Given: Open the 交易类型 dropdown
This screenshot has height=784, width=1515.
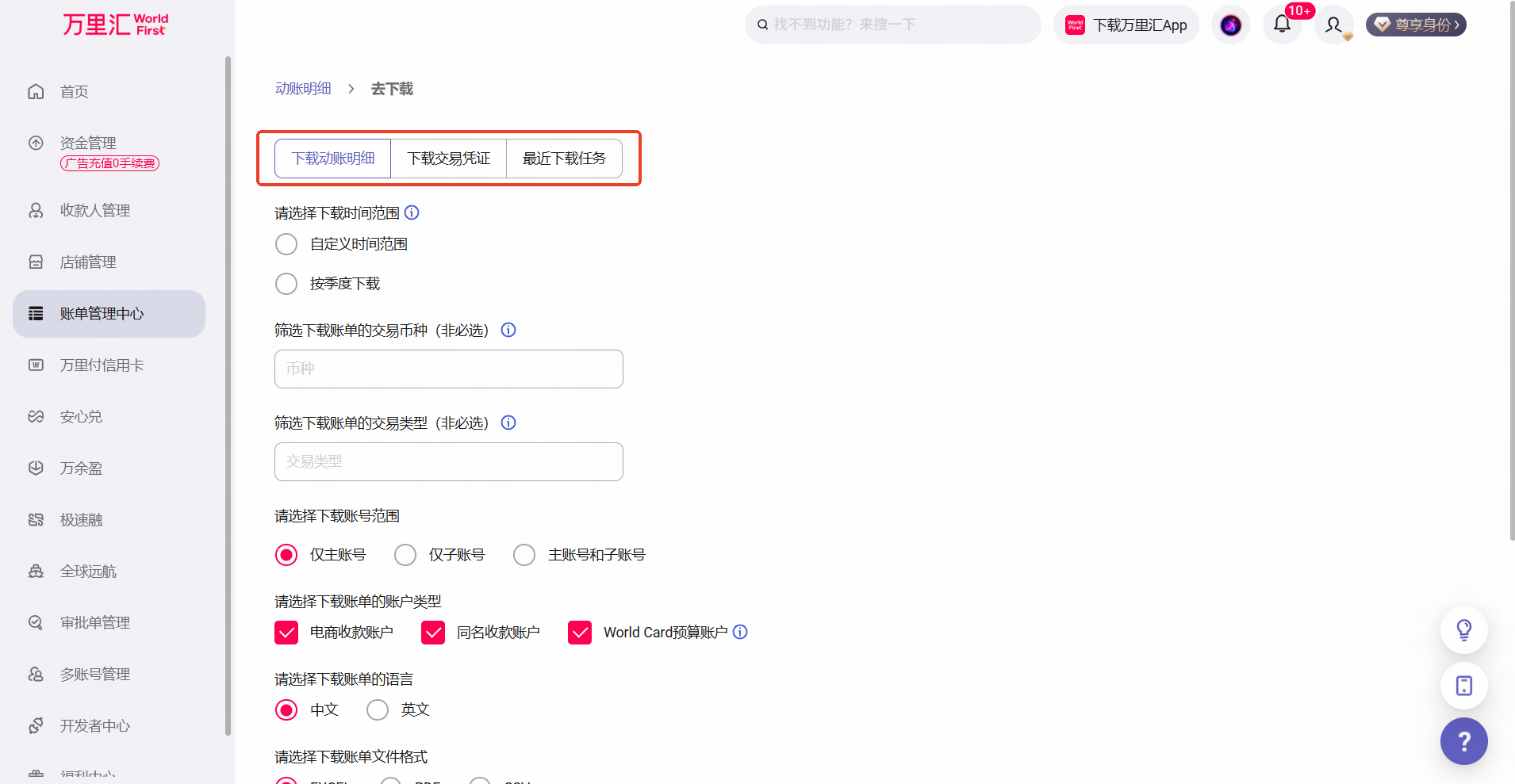Looking at the screenshot, I should coord(449,461).
